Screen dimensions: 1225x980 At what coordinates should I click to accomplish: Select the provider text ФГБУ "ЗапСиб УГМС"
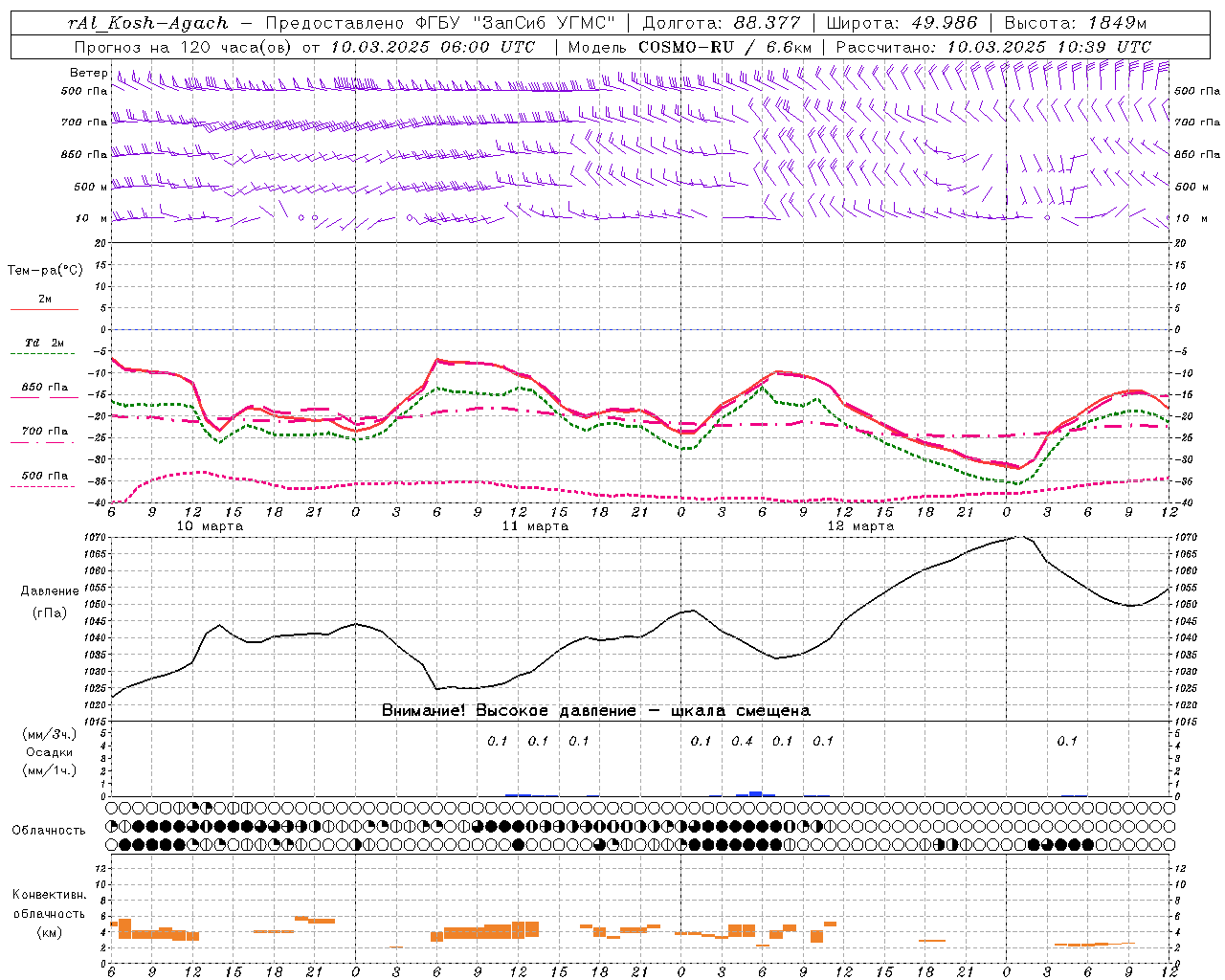coord(518,23)
